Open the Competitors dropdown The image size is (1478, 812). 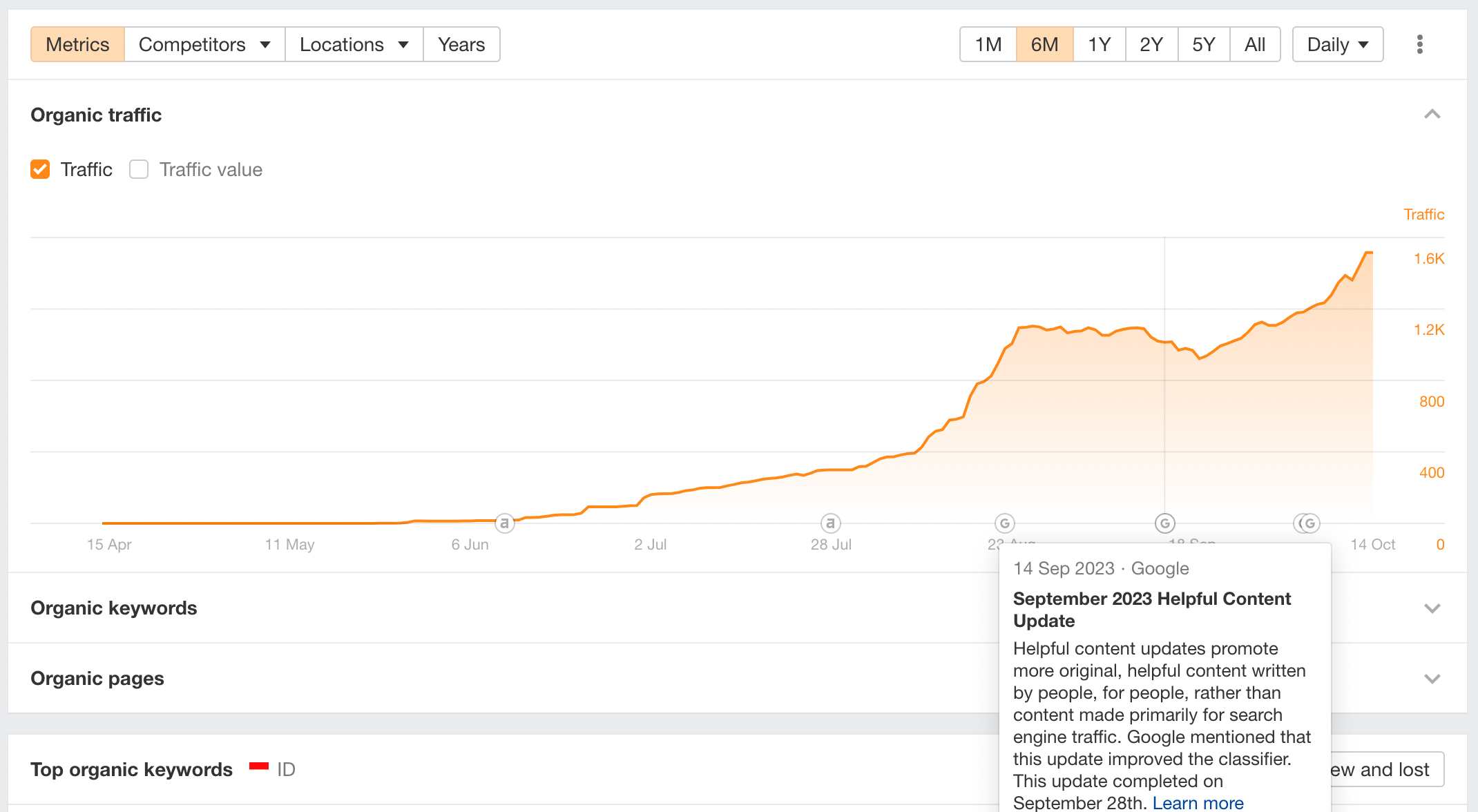point(204,44)
